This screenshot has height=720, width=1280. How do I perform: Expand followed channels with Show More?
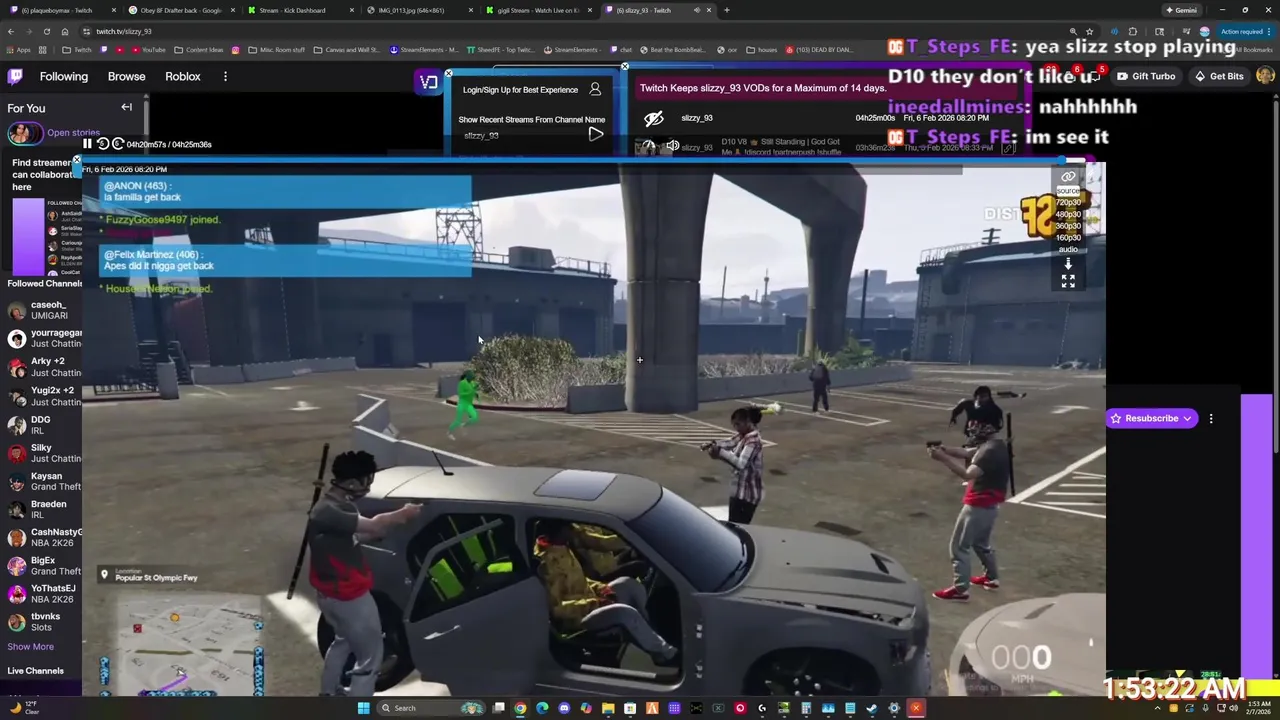point(31,646)
